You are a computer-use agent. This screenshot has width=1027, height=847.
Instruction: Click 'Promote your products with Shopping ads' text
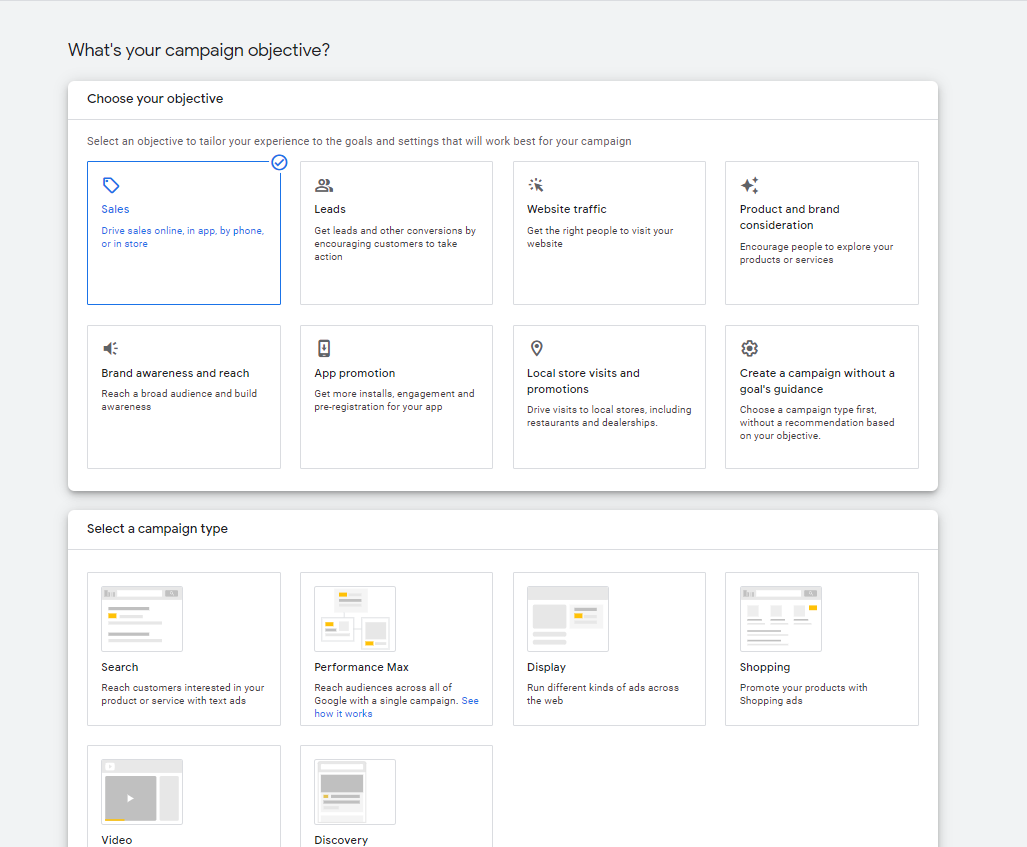pyautogui.click(x=804, y=694)
